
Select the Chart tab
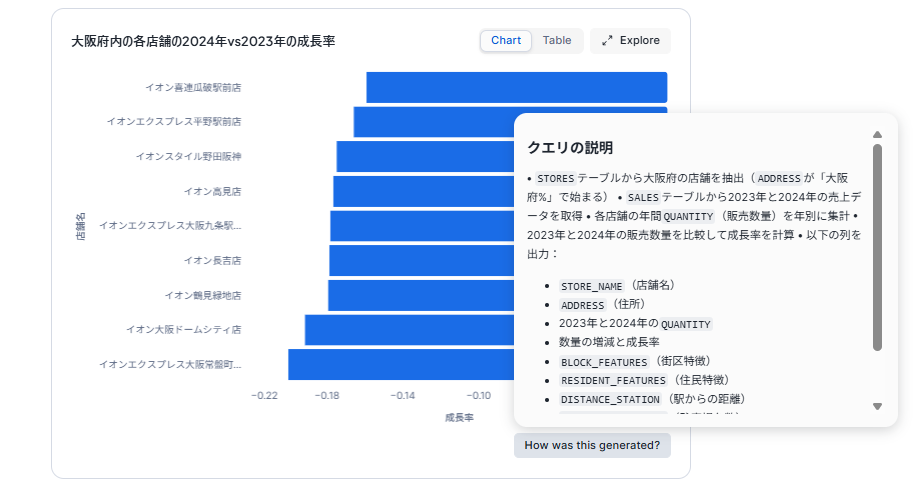[x=506, y=41]
